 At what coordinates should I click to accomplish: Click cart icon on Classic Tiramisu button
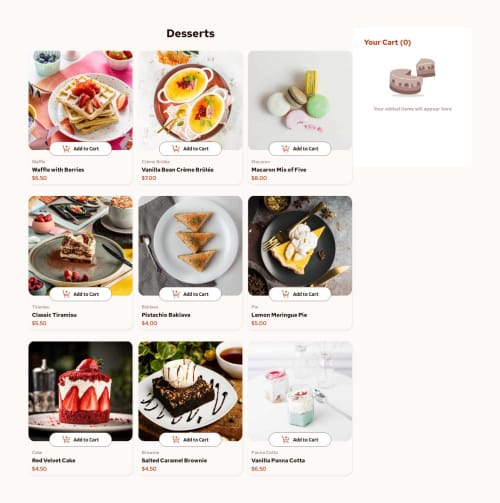click(66, 294)
